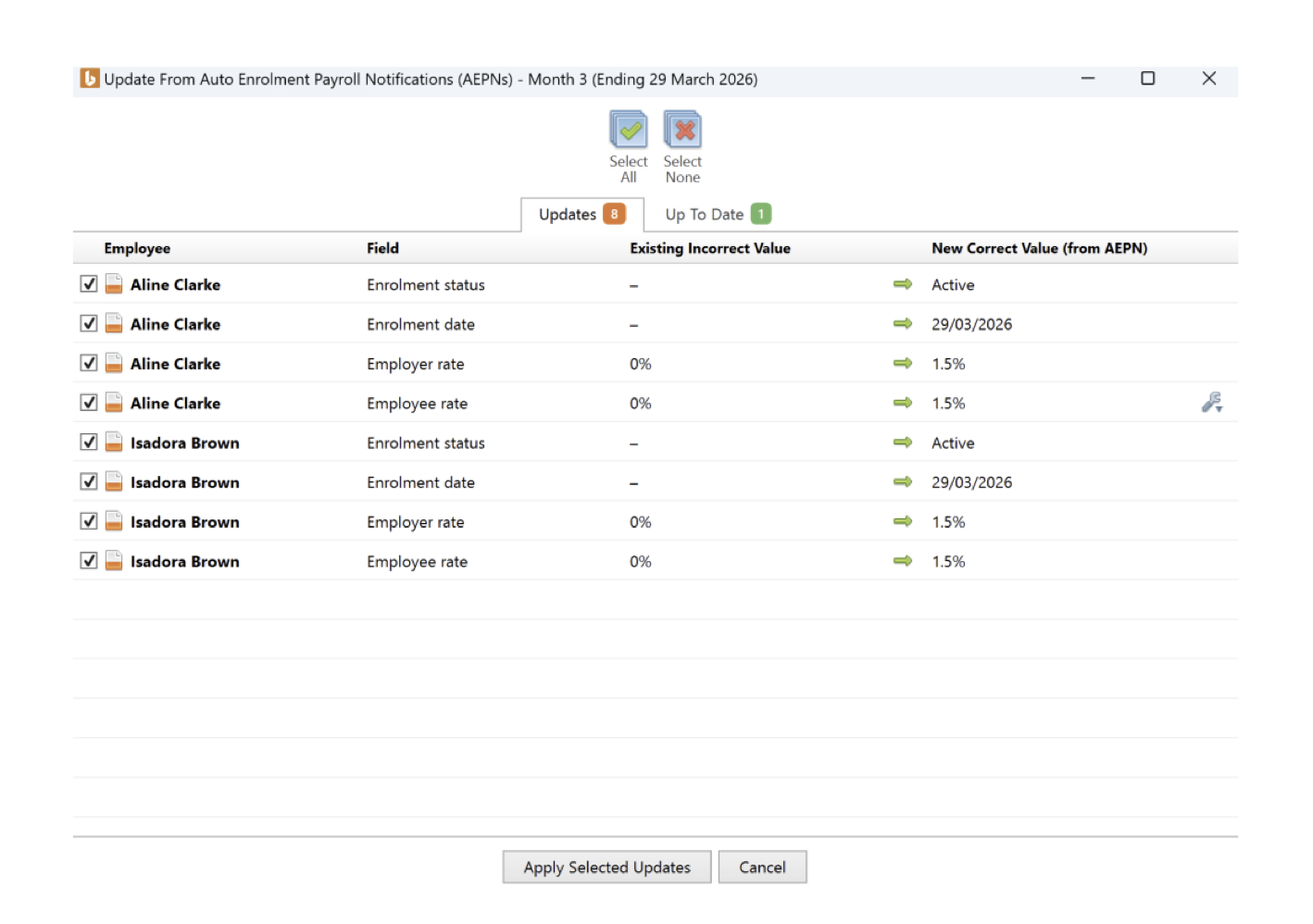The width and height of the screenshot is (1313, 924).
Task: Click document icon beside Aline Clarke Enrolment status
Action: click(x=113, y=284)
